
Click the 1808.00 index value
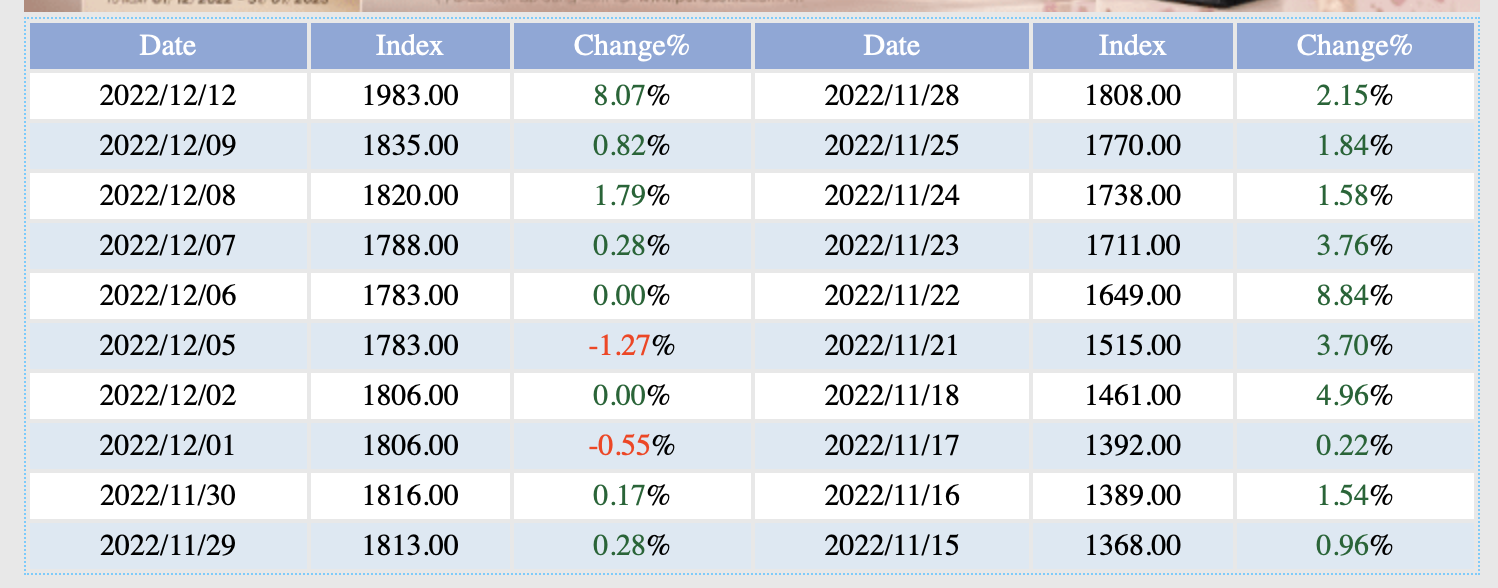click(x=1133, y=97)
